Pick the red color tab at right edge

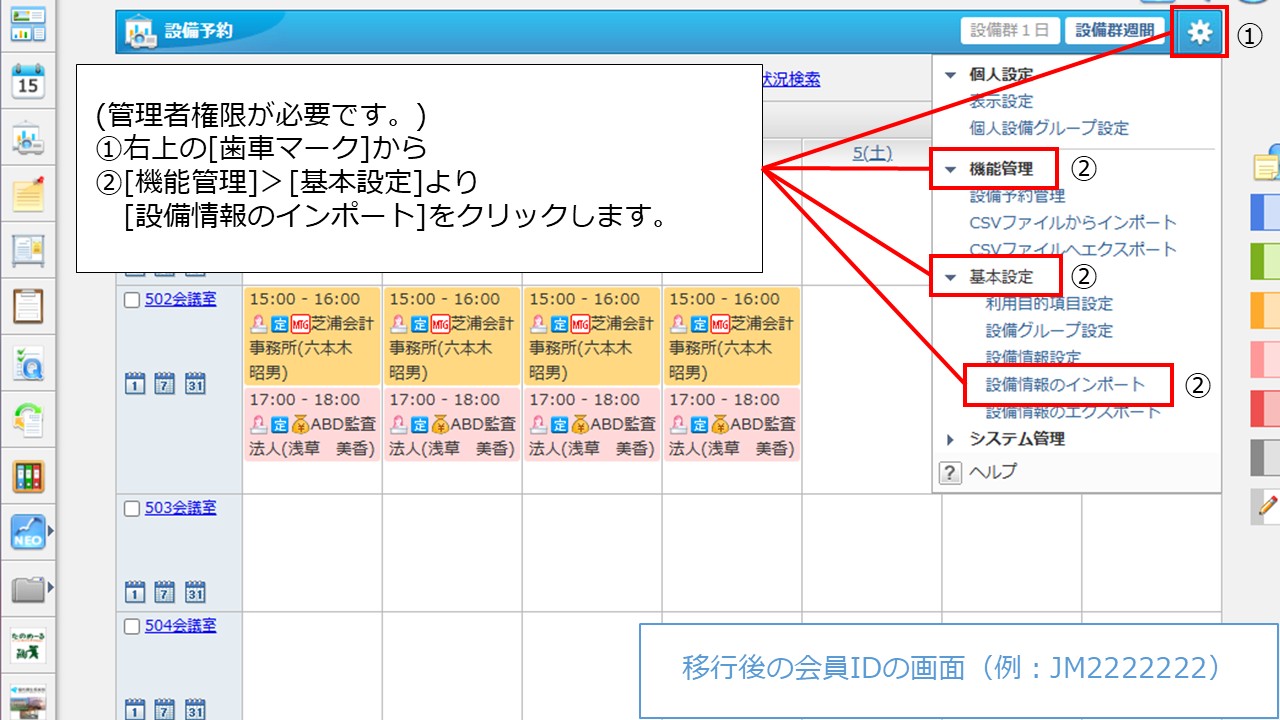point(1266,408)
